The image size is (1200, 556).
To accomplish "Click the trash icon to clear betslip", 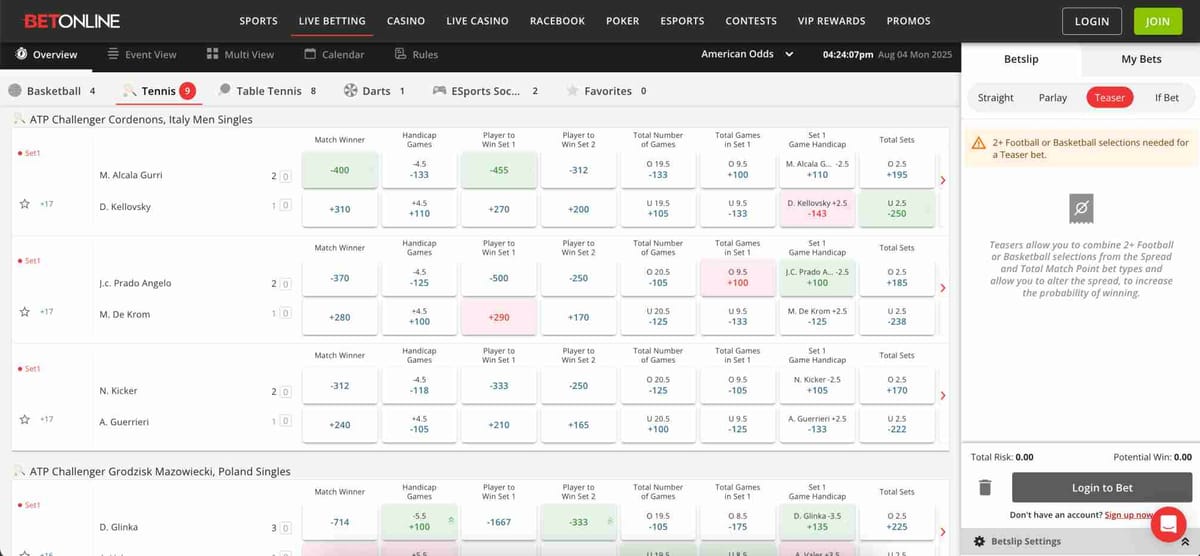I will [x=985, y=488].
